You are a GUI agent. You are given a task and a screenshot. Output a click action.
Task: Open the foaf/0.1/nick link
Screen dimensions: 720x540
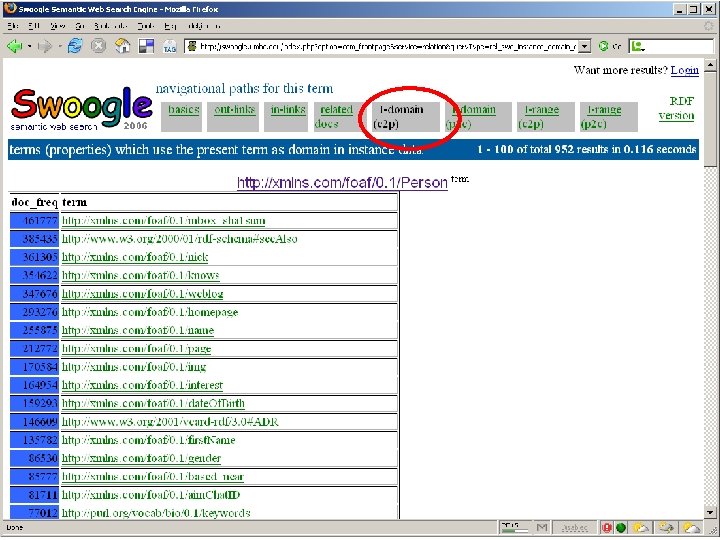coord(135,257)
